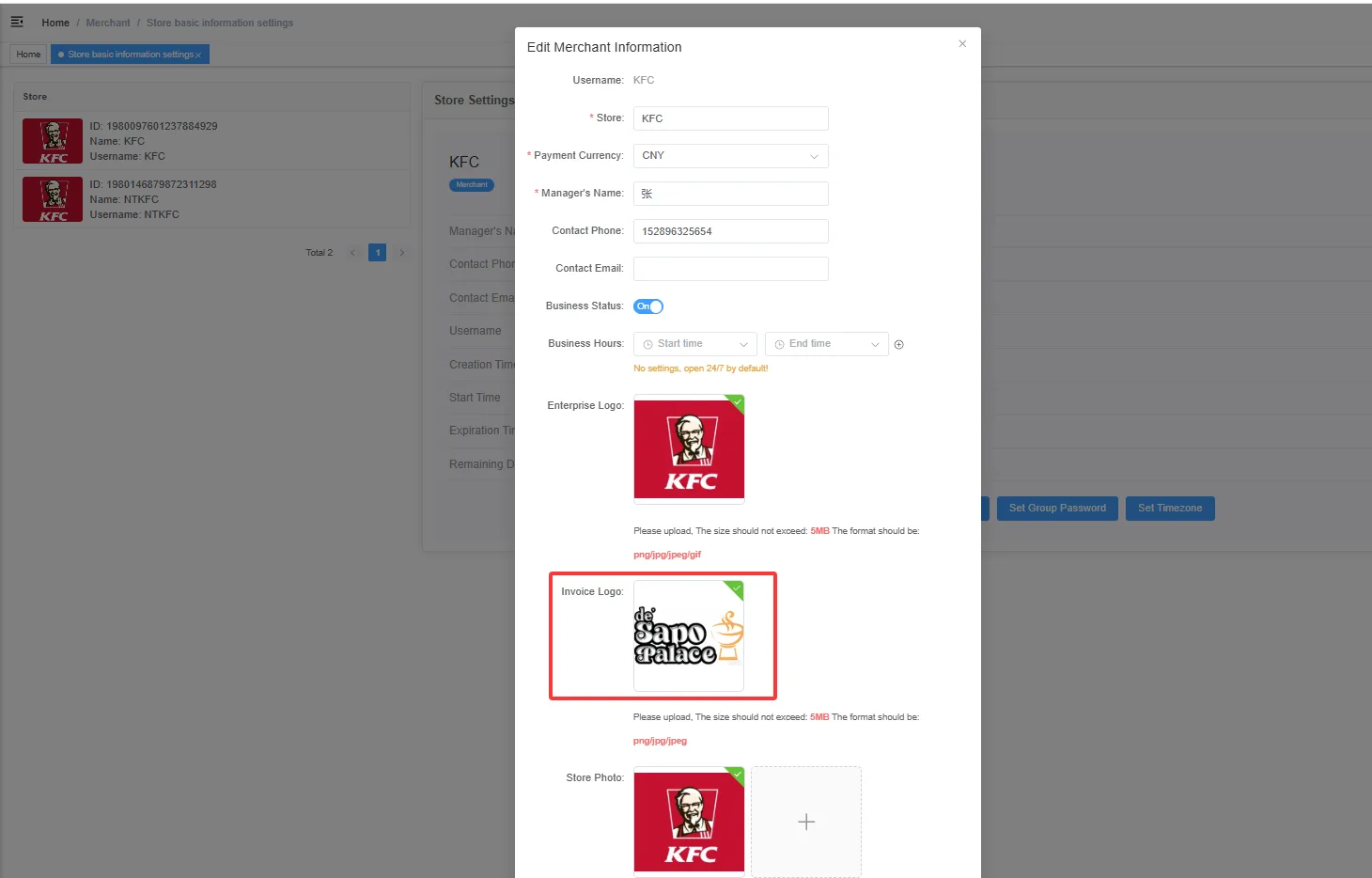Click the Edit Merchant Information title
The height and width of the screenshot is (878, 1372).
(x=604, y=47)
